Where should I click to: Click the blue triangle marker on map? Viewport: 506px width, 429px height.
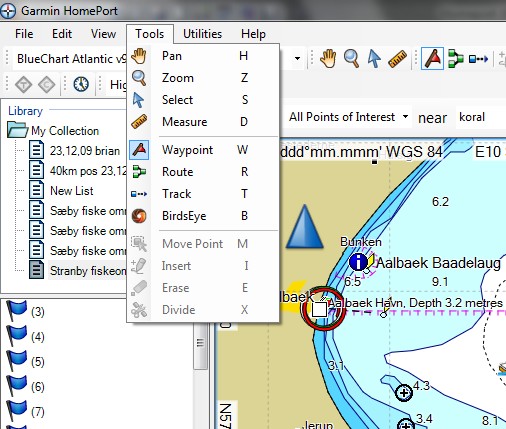click(304, 227)
